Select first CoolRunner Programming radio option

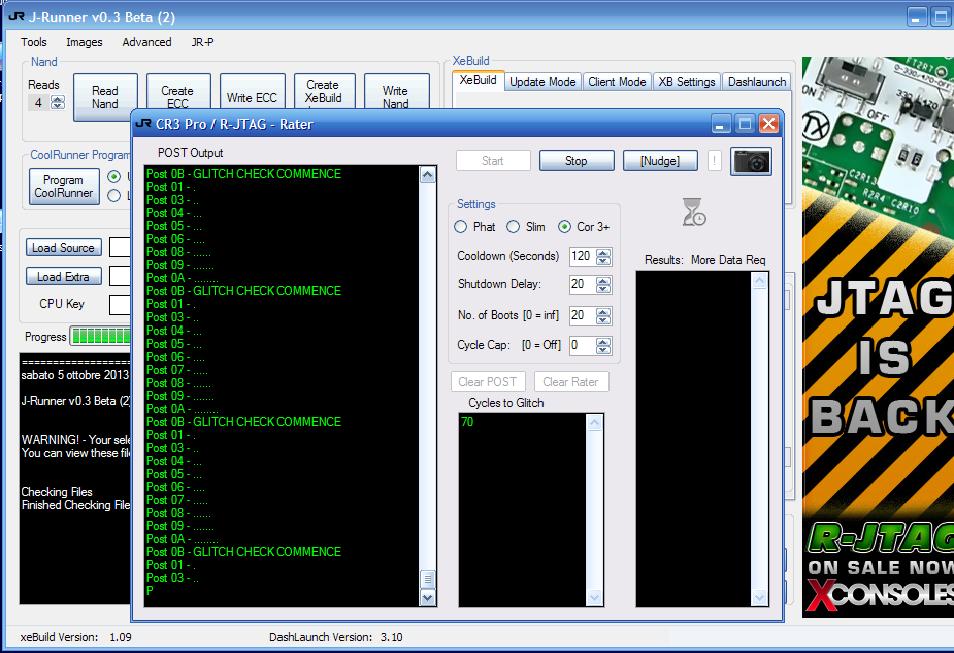coord(114,176)
